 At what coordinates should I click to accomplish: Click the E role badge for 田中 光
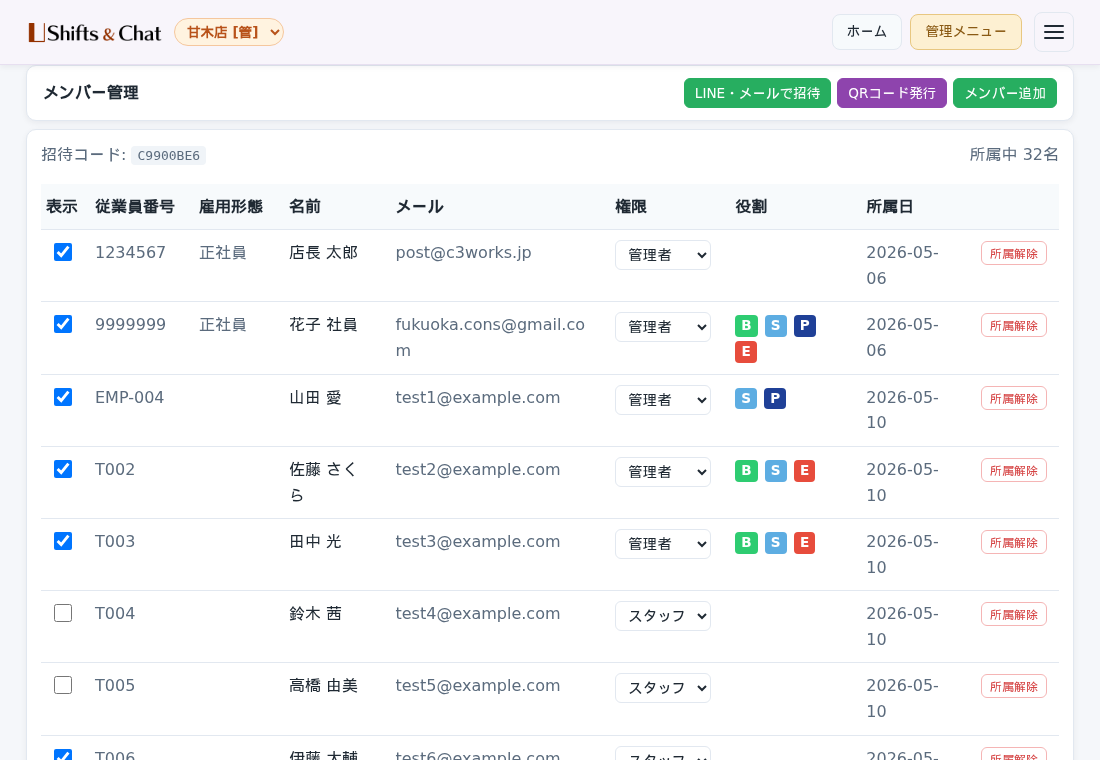[805, 542]
